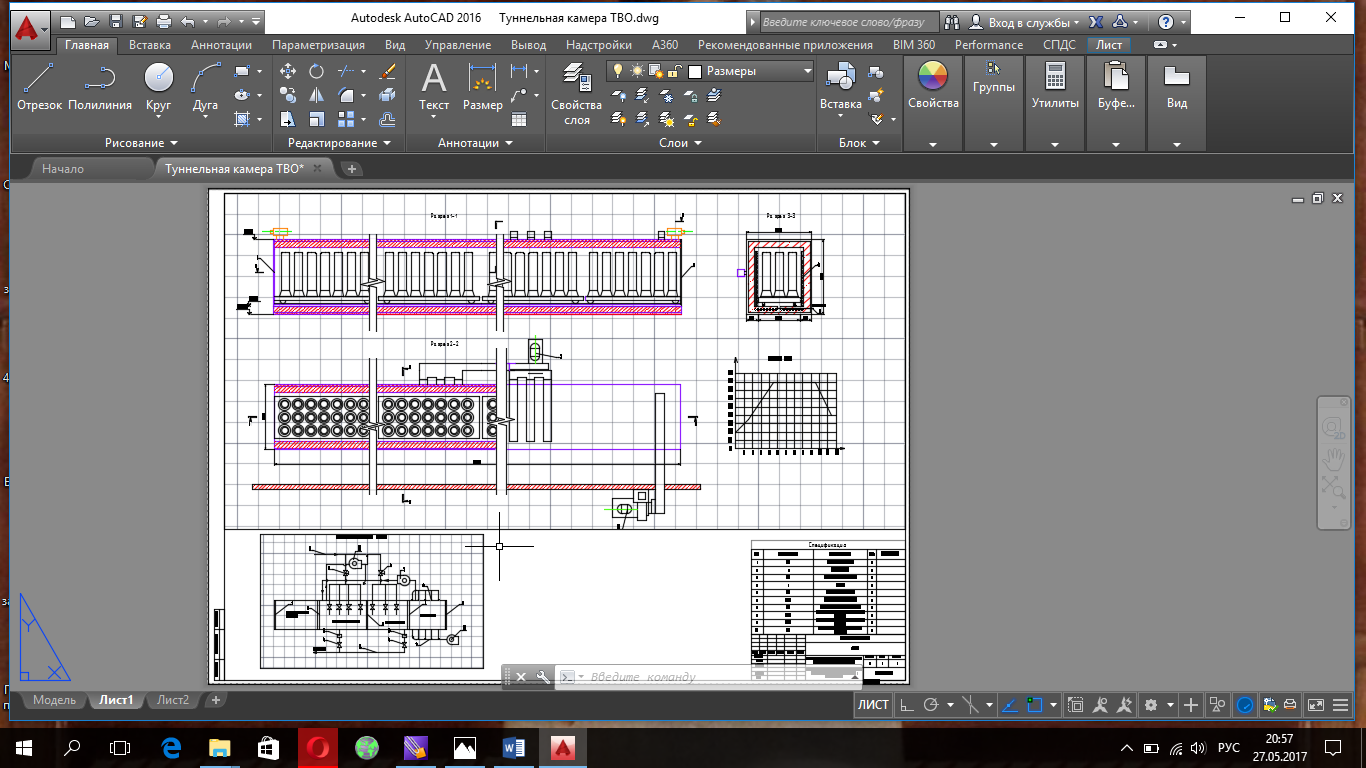Click the Rotate tool icon
Image resolution: width=1366 pixels, height=768 pixels.
(316, 71)
